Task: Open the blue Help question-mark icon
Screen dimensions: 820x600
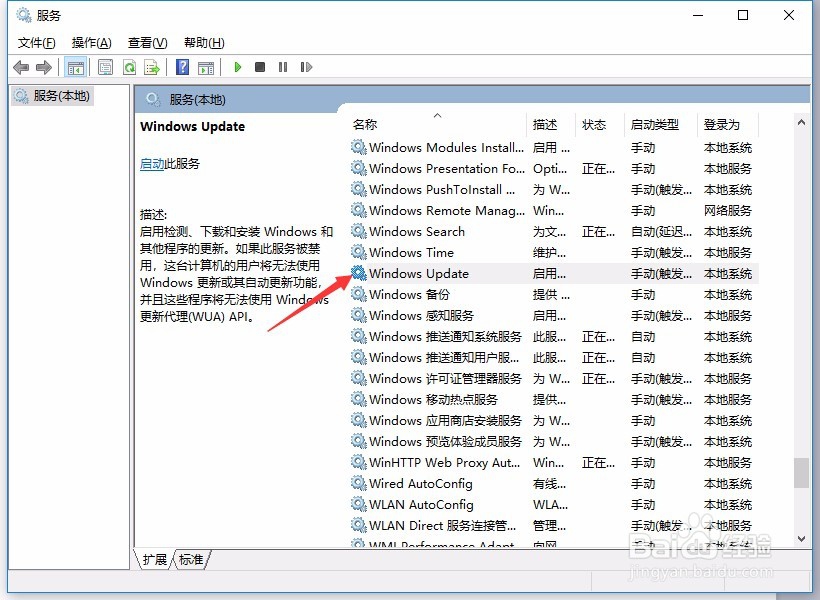Action: [x=183, y=67]
